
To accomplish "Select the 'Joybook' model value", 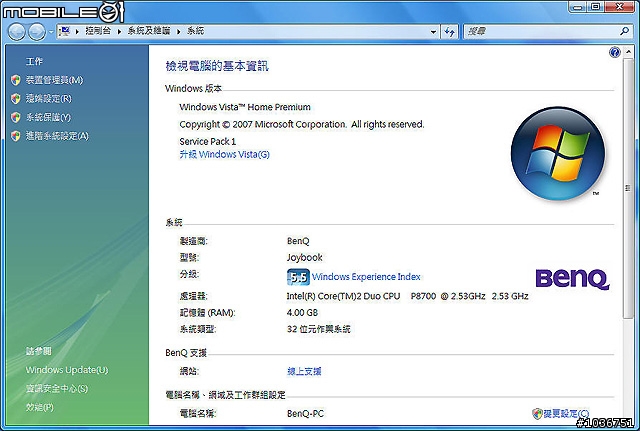I will (304, 258).
